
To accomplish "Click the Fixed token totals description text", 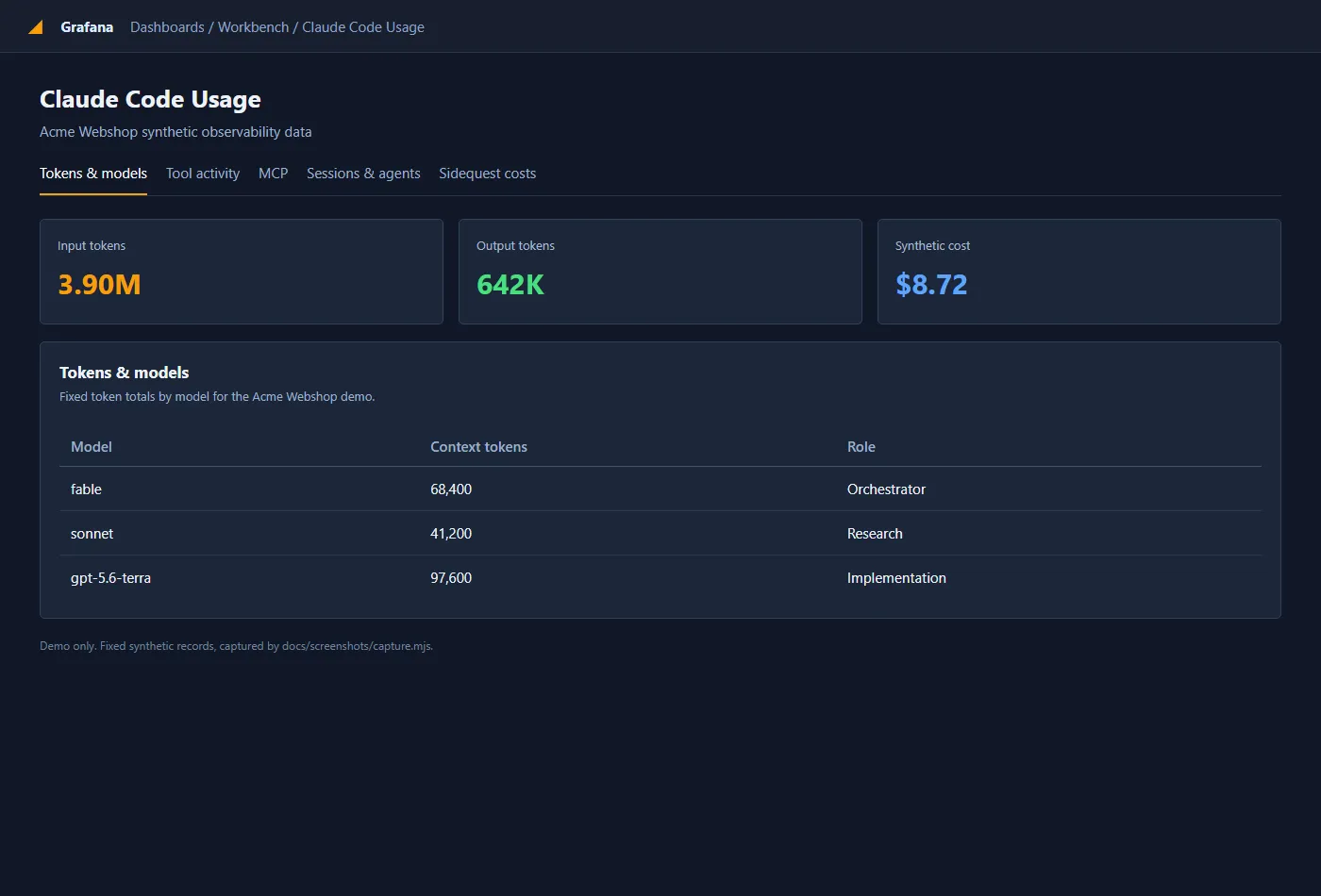I will tap(217, 397).
